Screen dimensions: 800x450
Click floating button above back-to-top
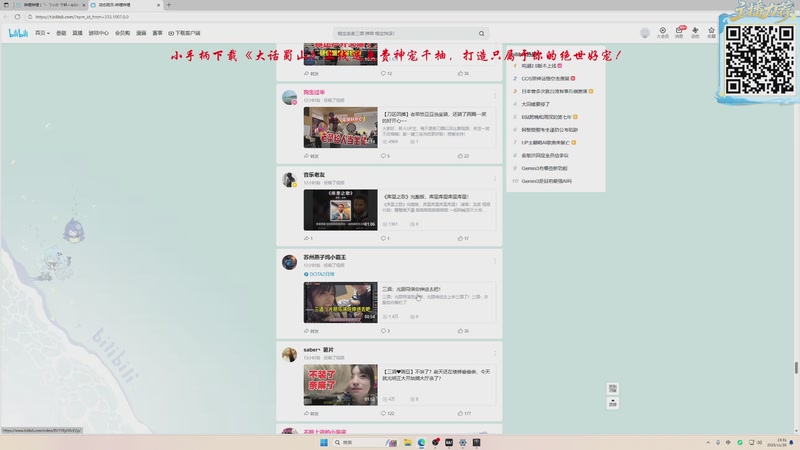click(613, 388)
